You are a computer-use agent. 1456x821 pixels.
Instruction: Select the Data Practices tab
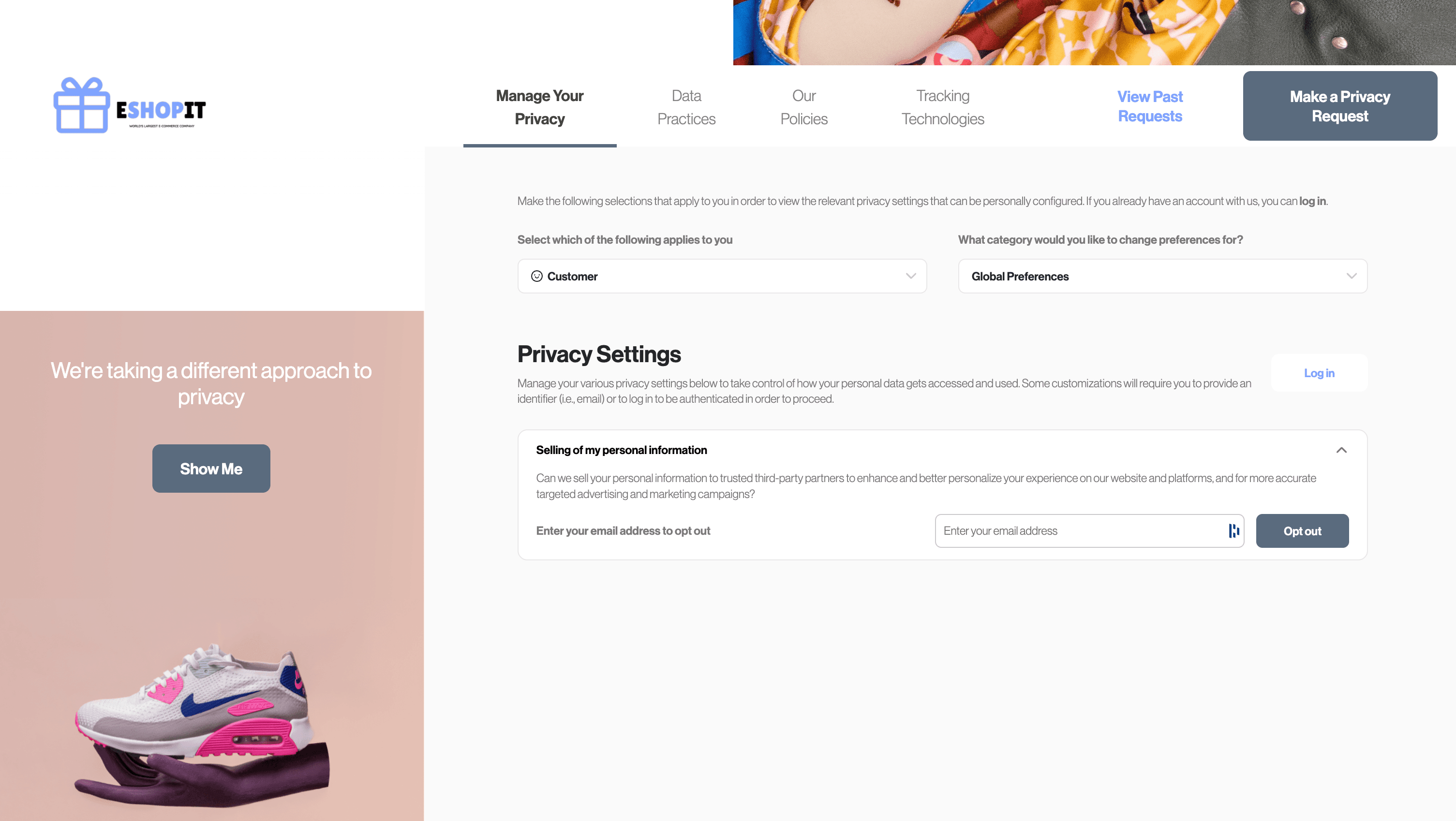(x=686, y=106)
